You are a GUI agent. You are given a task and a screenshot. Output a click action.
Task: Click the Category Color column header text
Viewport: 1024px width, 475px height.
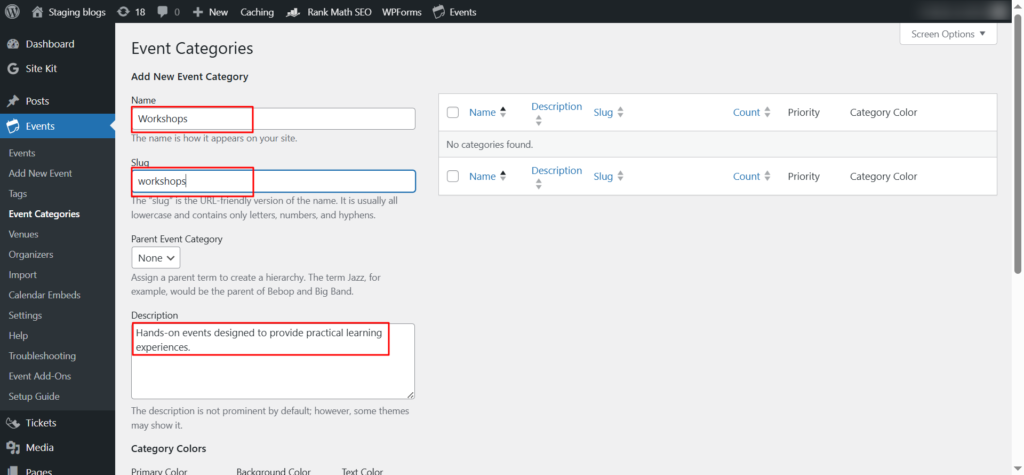(x=884, y=112)
